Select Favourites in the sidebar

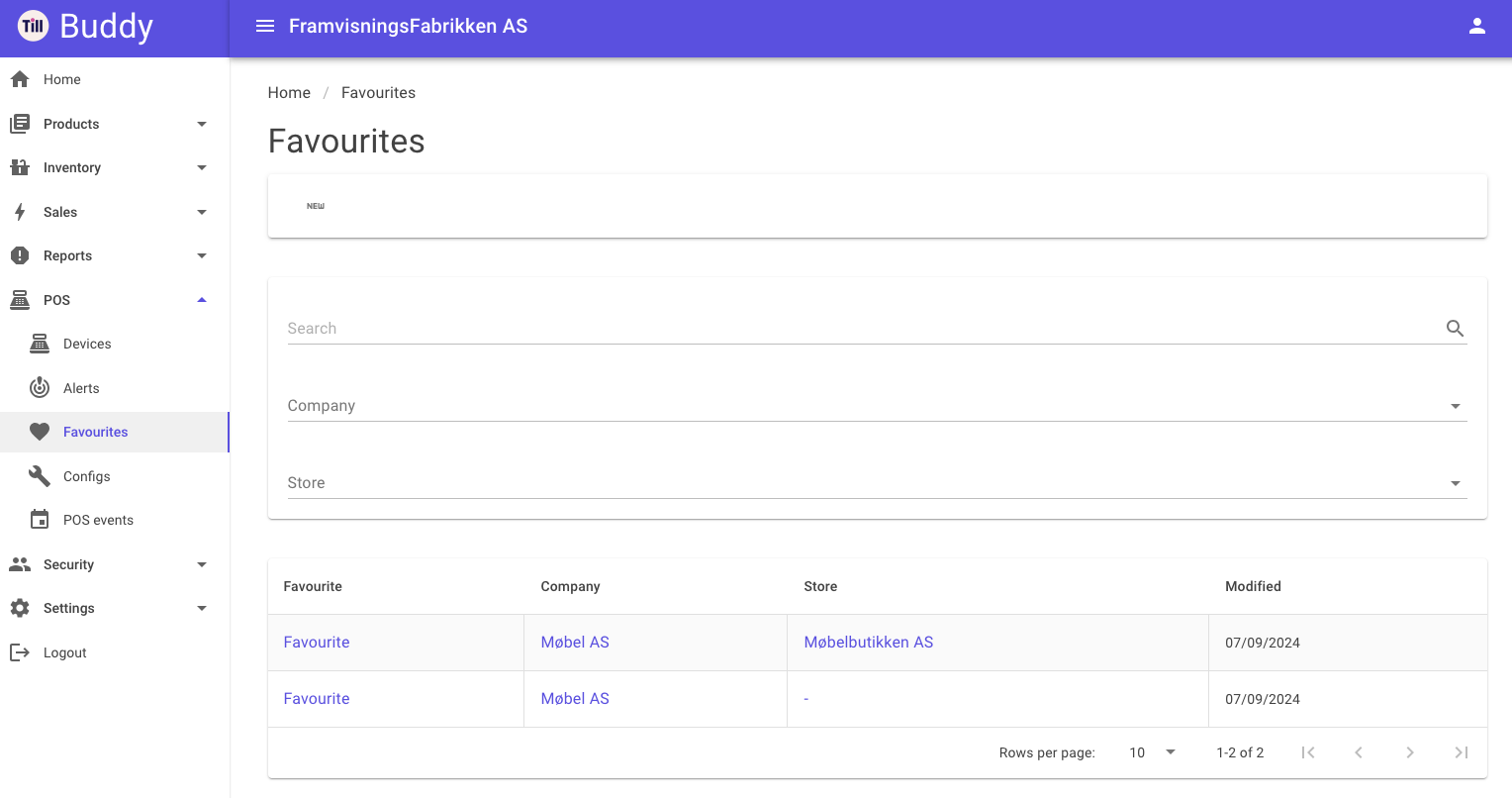115,432
